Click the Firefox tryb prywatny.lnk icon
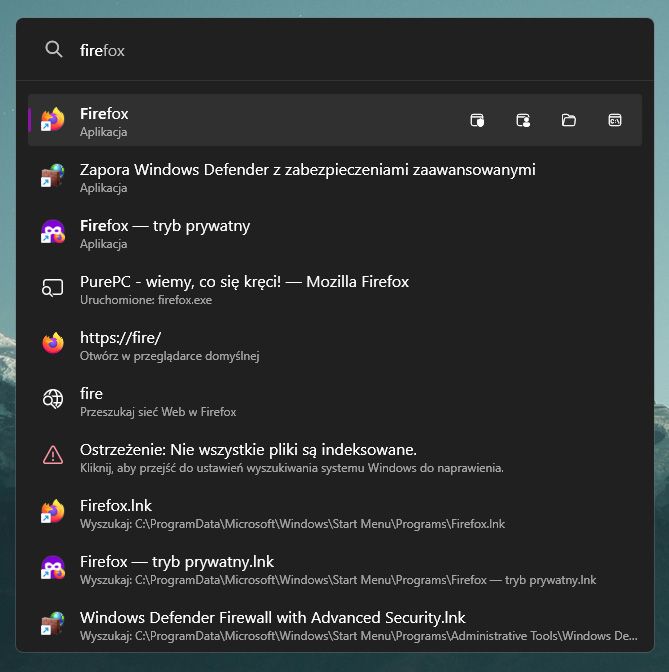The width and height of the screenshot is (669, 672). tap(53, 567)
